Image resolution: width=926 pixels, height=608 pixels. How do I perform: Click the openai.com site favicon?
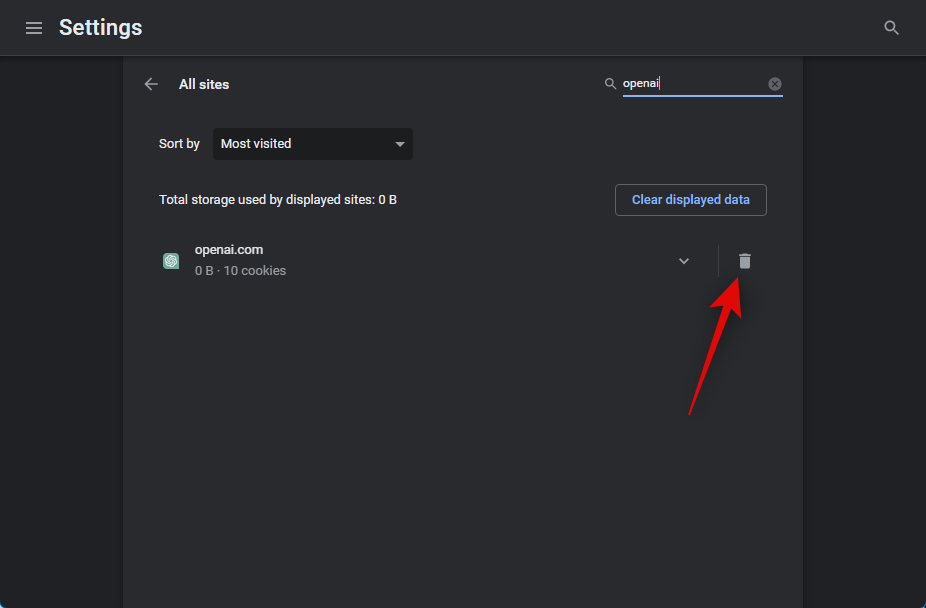pos(171,261)
